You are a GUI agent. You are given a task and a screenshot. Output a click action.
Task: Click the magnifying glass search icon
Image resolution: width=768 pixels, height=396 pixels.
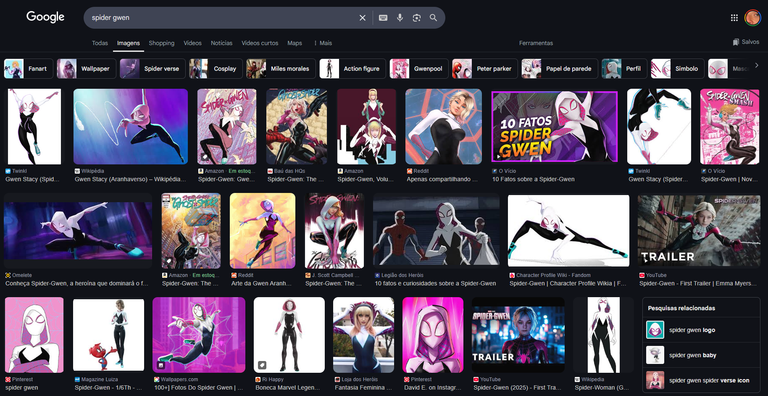pyautogui.click(x=433, y=18)
